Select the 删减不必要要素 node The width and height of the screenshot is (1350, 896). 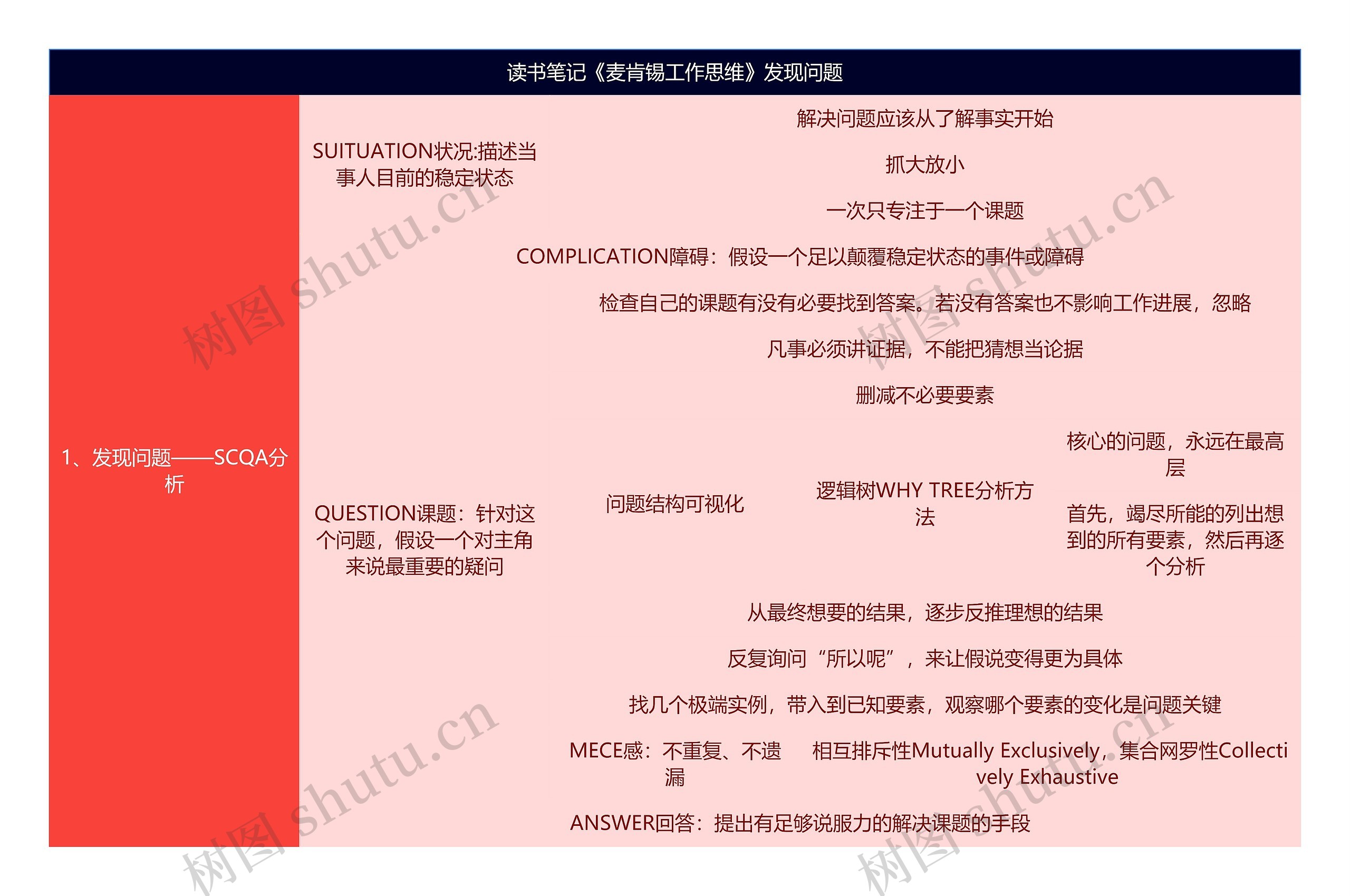(924, 395)
